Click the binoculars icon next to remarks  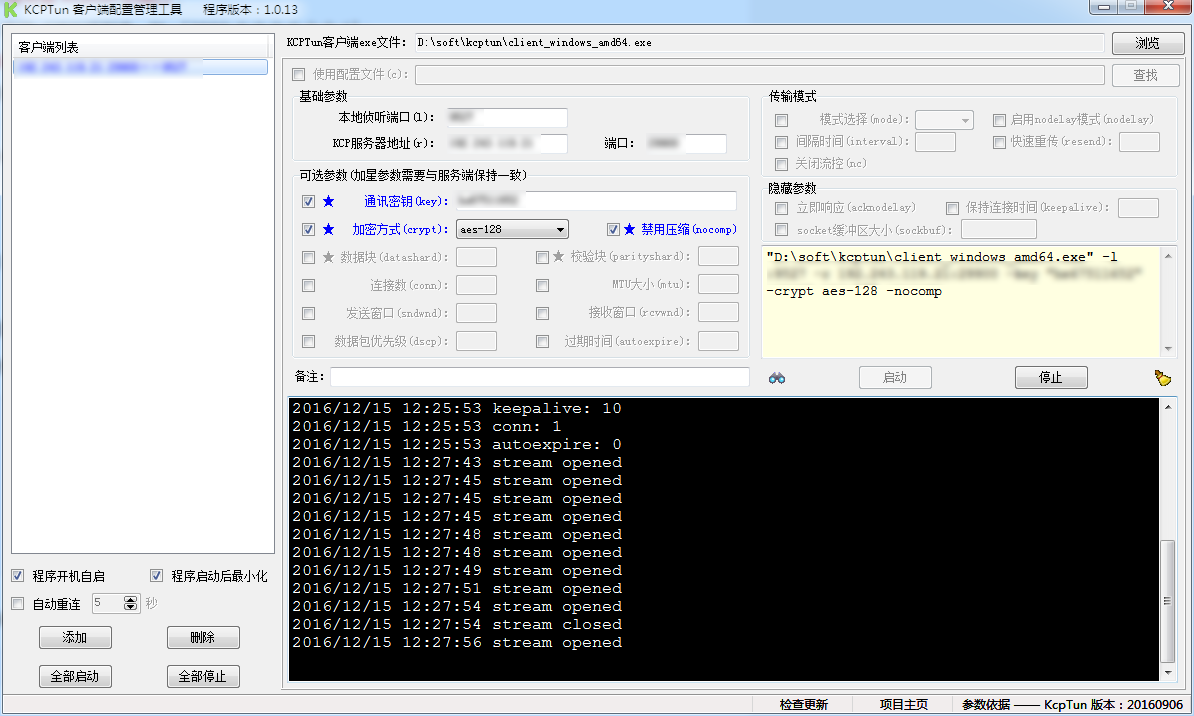pos(777,378)
